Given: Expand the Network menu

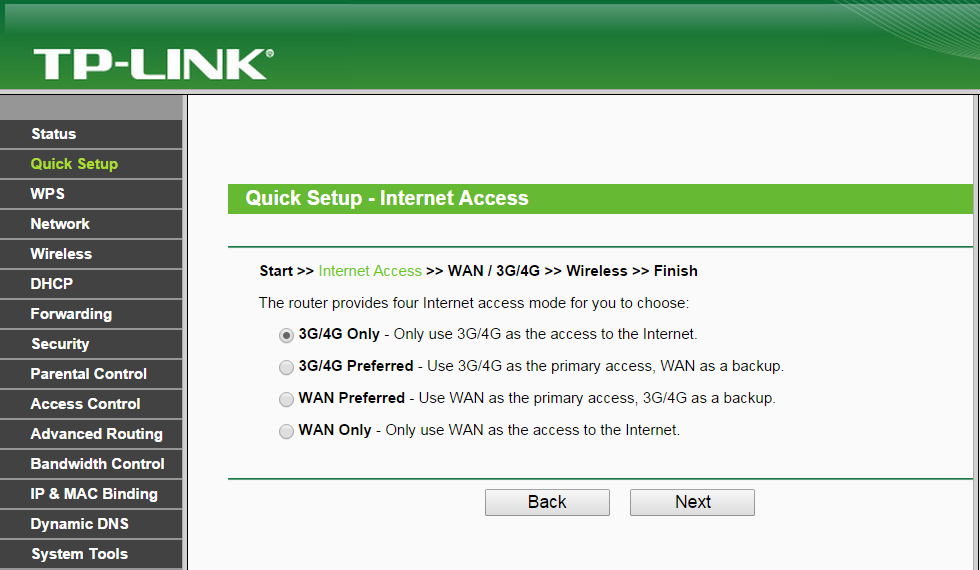Looking at the screenshot, I should pyautogui.click(x=60, y=224).
